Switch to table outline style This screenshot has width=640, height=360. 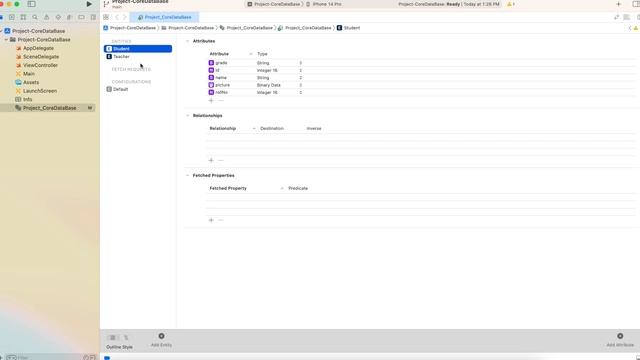[x=113, y=338]
